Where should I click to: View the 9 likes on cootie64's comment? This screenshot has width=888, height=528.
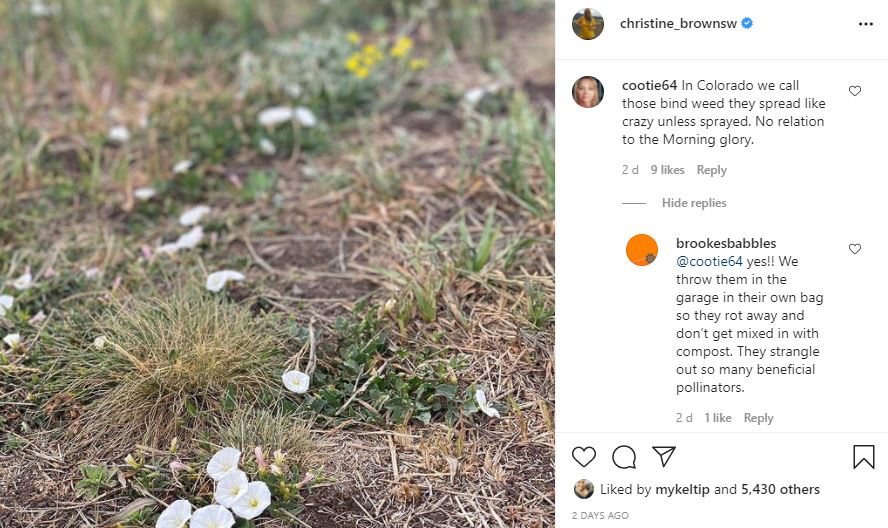tap(667, 170)
